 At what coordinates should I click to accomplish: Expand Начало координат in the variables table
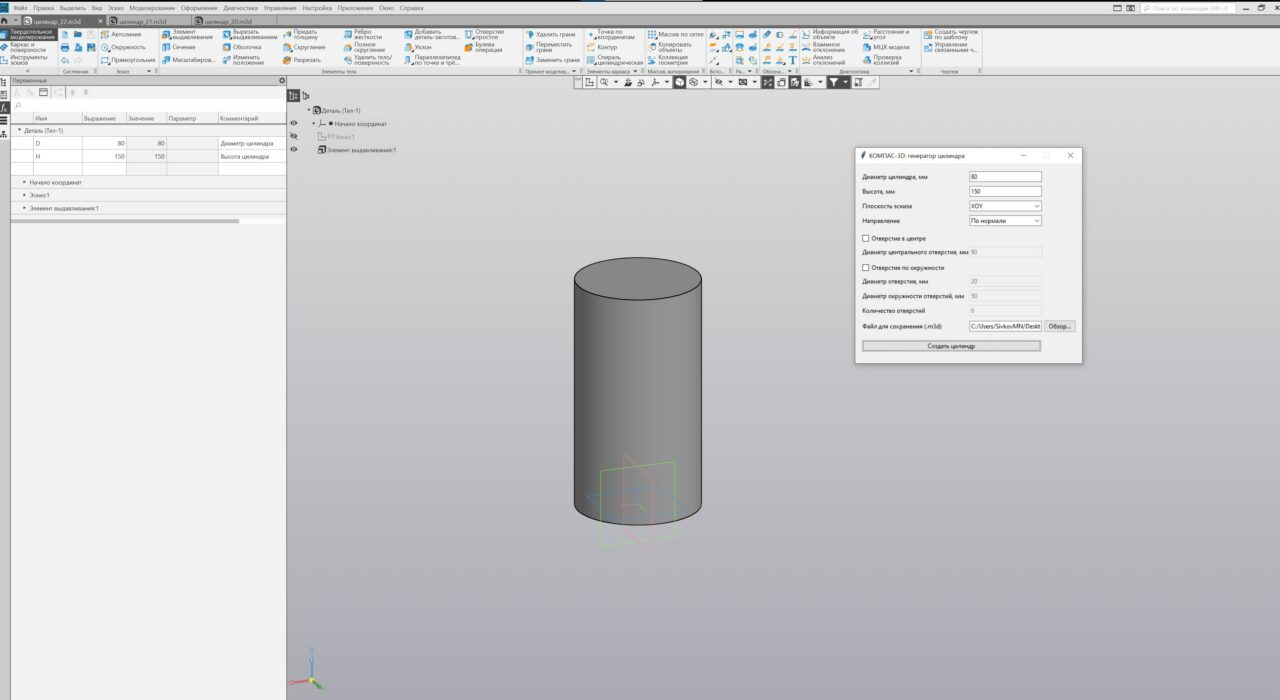(25, 183)
